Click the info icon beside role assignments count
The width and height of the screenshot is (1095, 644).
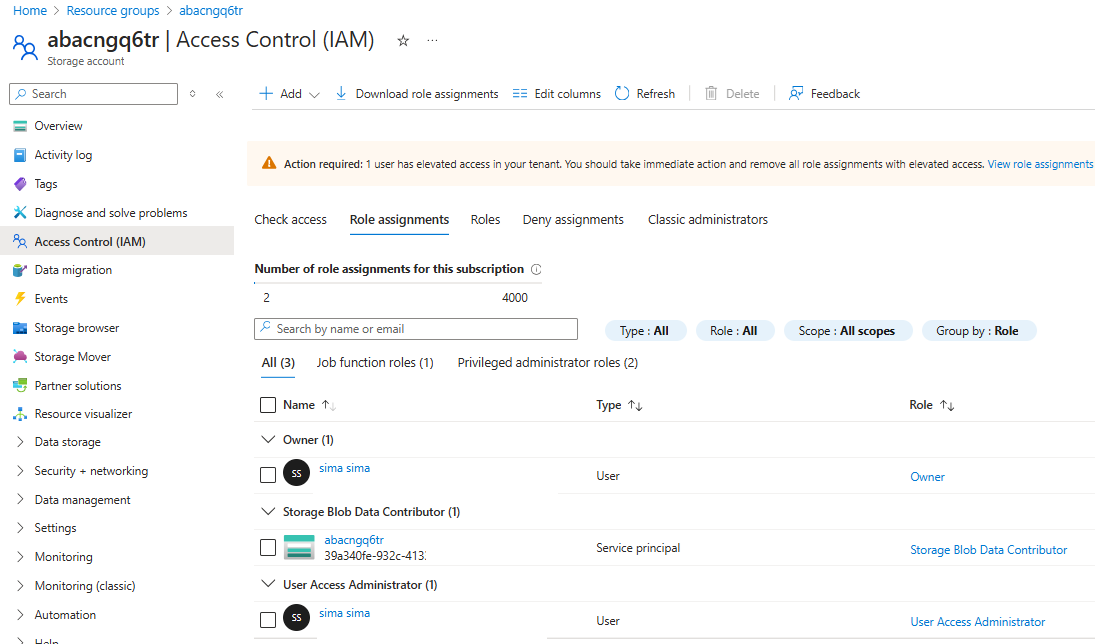[536, 270]
